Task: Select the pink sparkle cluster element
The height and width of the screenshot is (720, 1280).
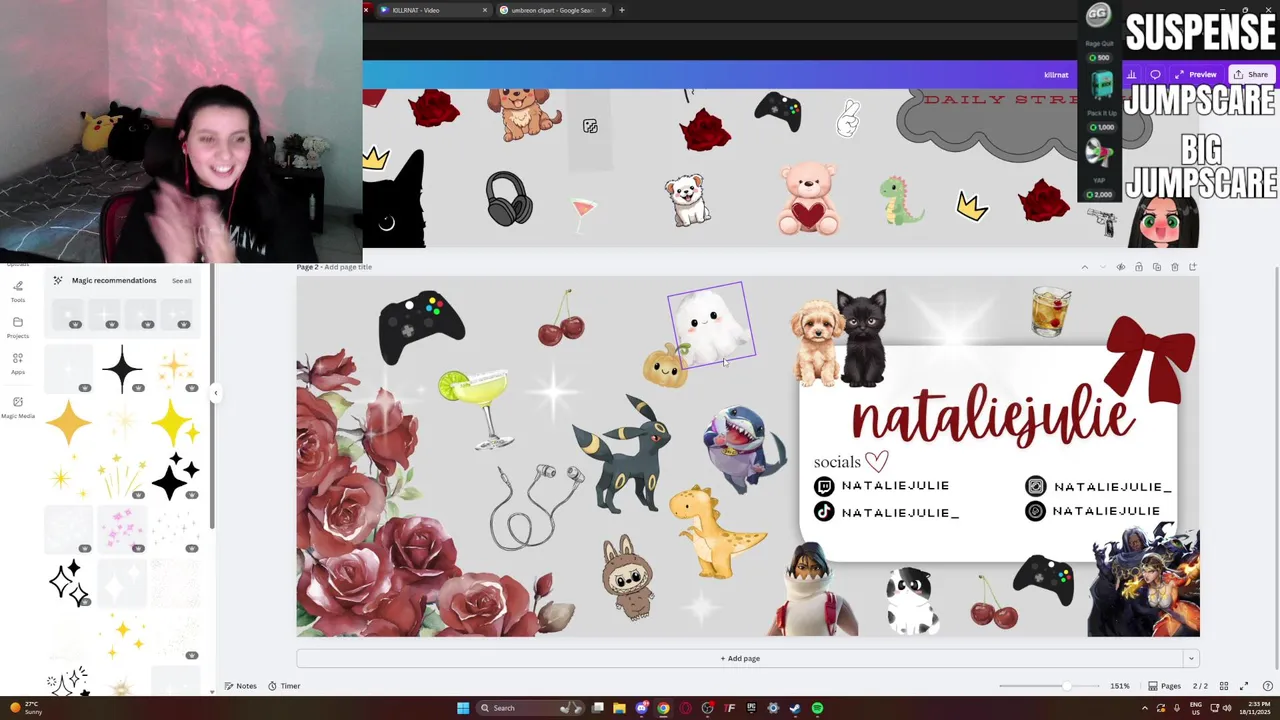Action: coord(122,528)
